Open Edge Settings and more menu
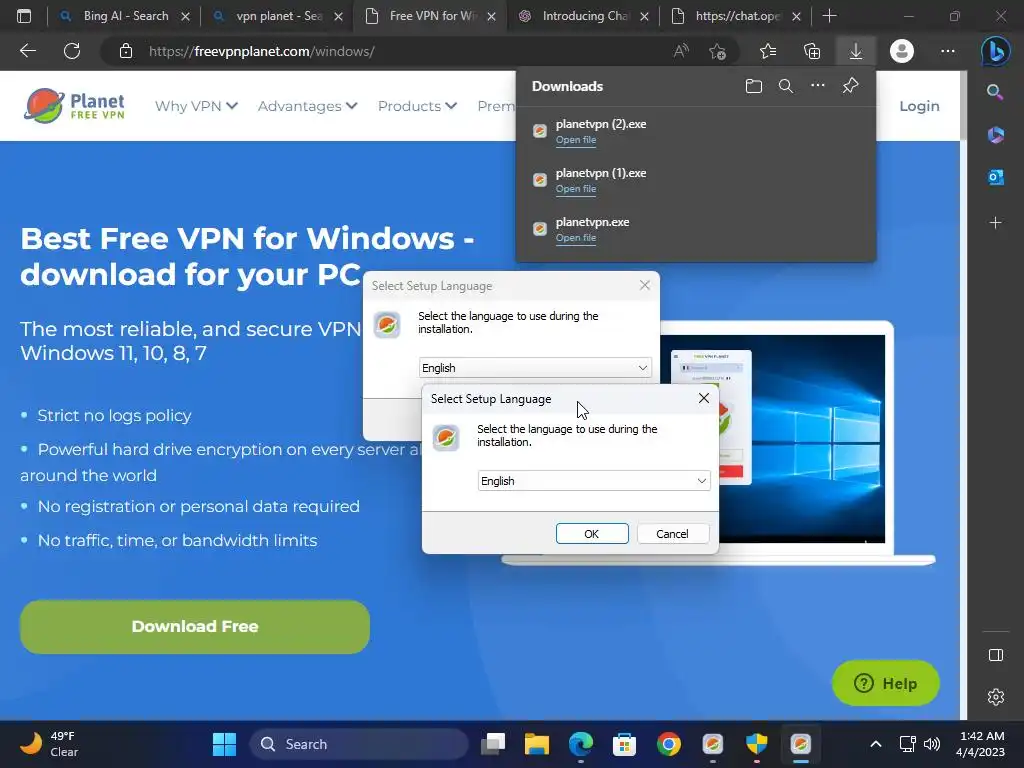 pyautogui.click(x=948, y=51)
